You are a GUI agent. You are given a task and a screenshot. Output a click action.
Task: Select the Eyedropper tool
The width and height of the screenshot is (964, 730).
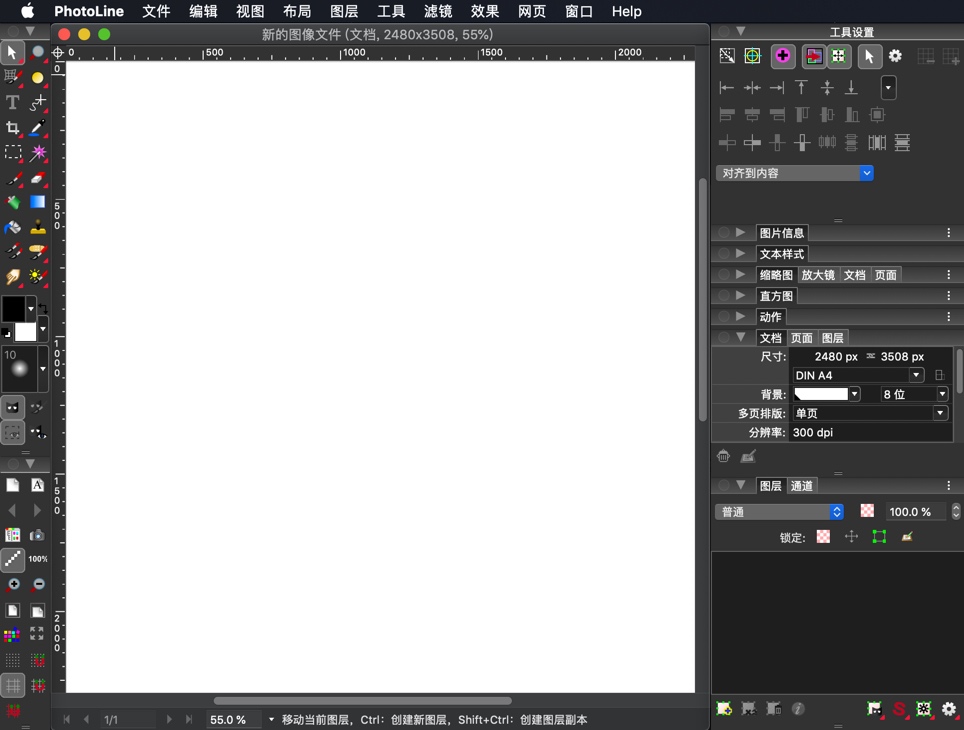click(37, 127)
